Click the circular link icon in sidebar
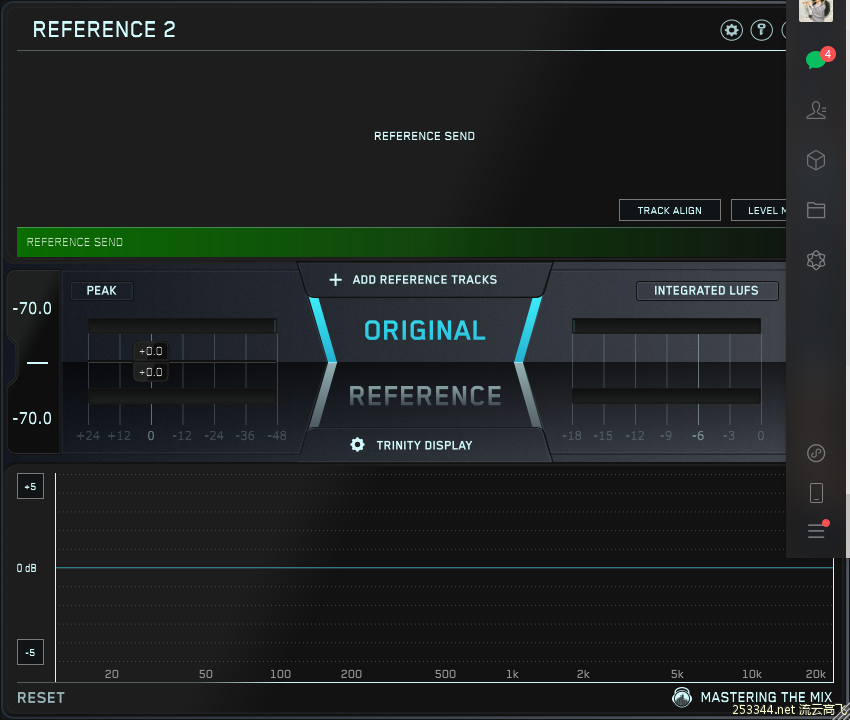This screenshot has height=720, width=850. [816, 453]
